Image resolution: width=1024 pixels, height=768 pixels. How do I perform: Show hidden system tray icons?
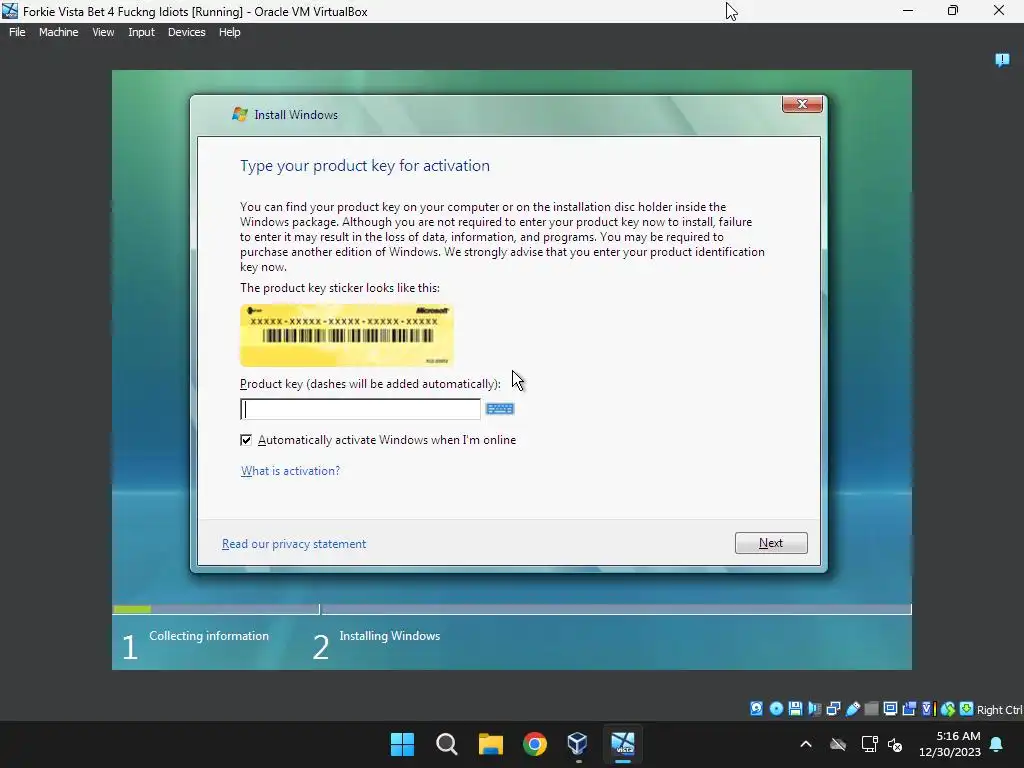806,744
